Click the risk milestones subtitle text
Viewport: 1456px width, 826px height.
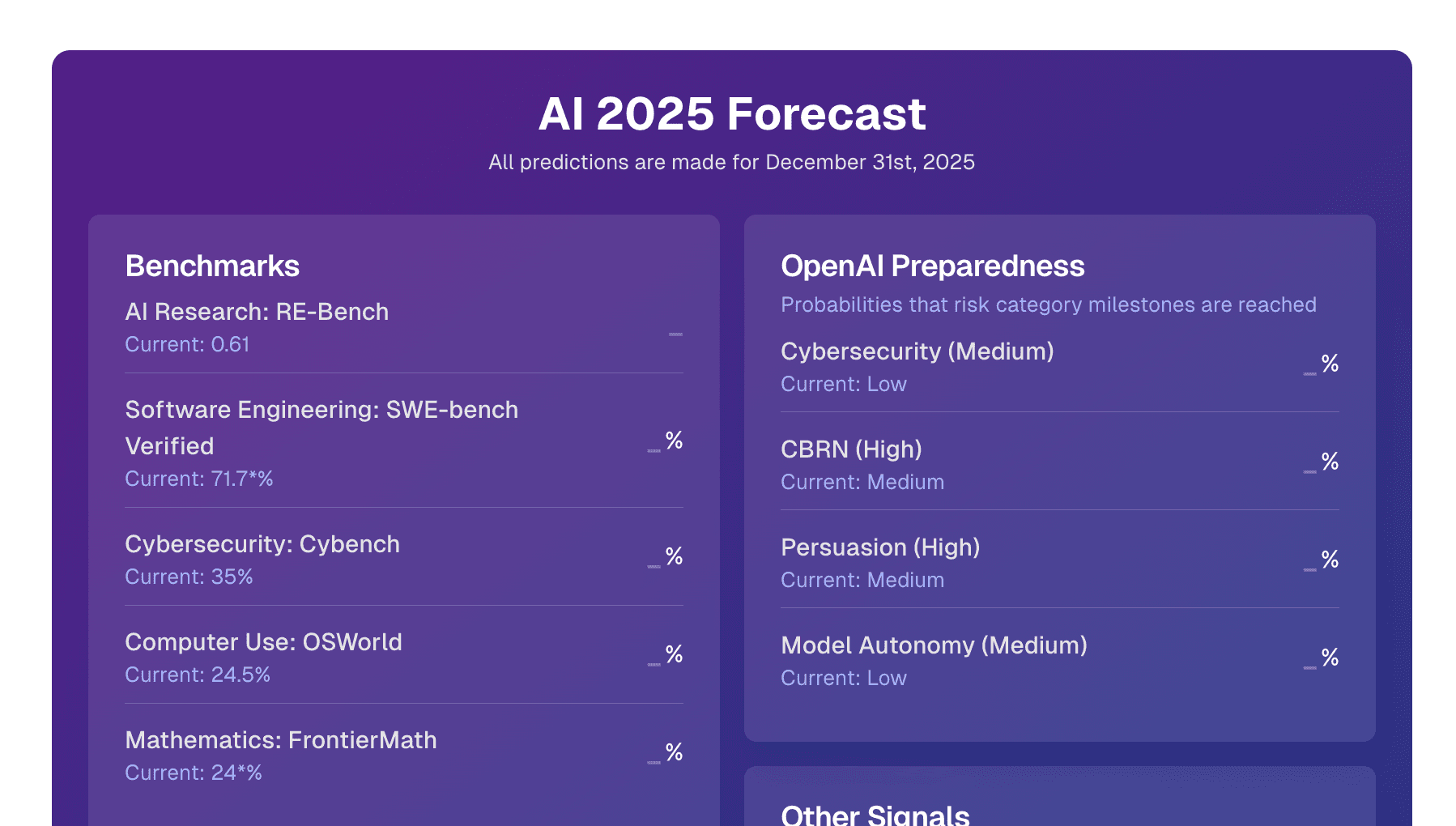click(x=1049, y=304)
